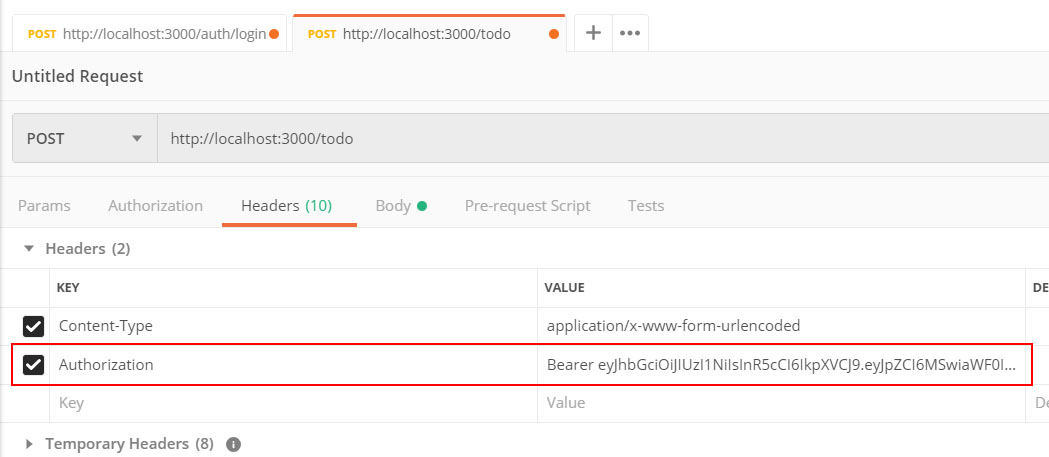Click the Authorization key cell
Viewport: 1049px width, 457px height.
point(293,365)
